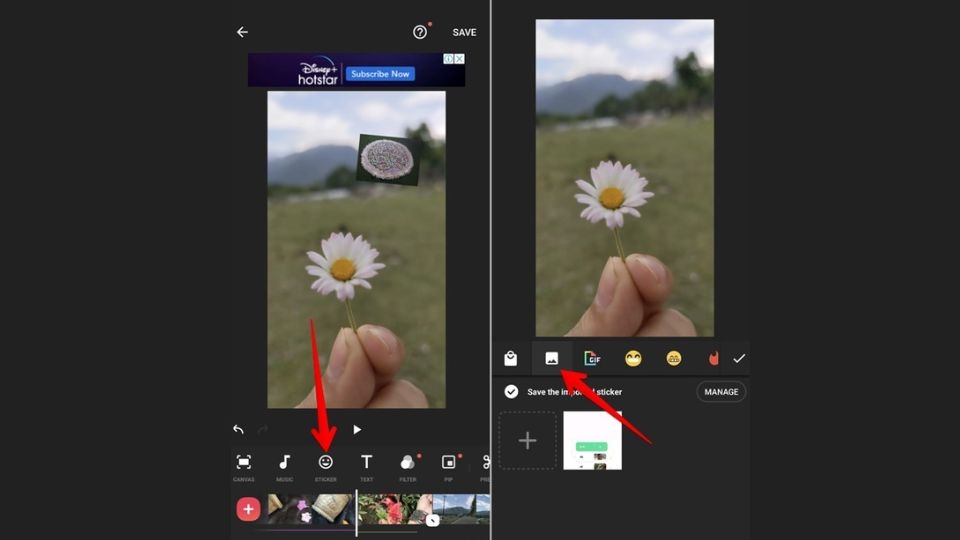The height and width of the screenshot is (540, 960).
Task: Select the red flower timeline clip
Action: pos(395,509)
